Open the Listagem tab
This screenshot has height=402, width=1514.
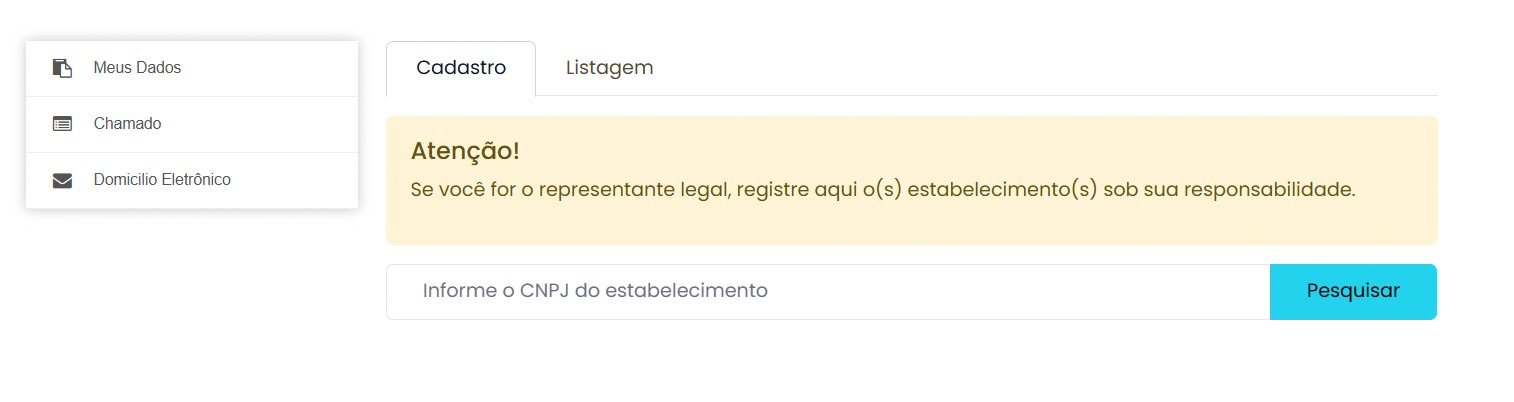[x=609, y=68]
